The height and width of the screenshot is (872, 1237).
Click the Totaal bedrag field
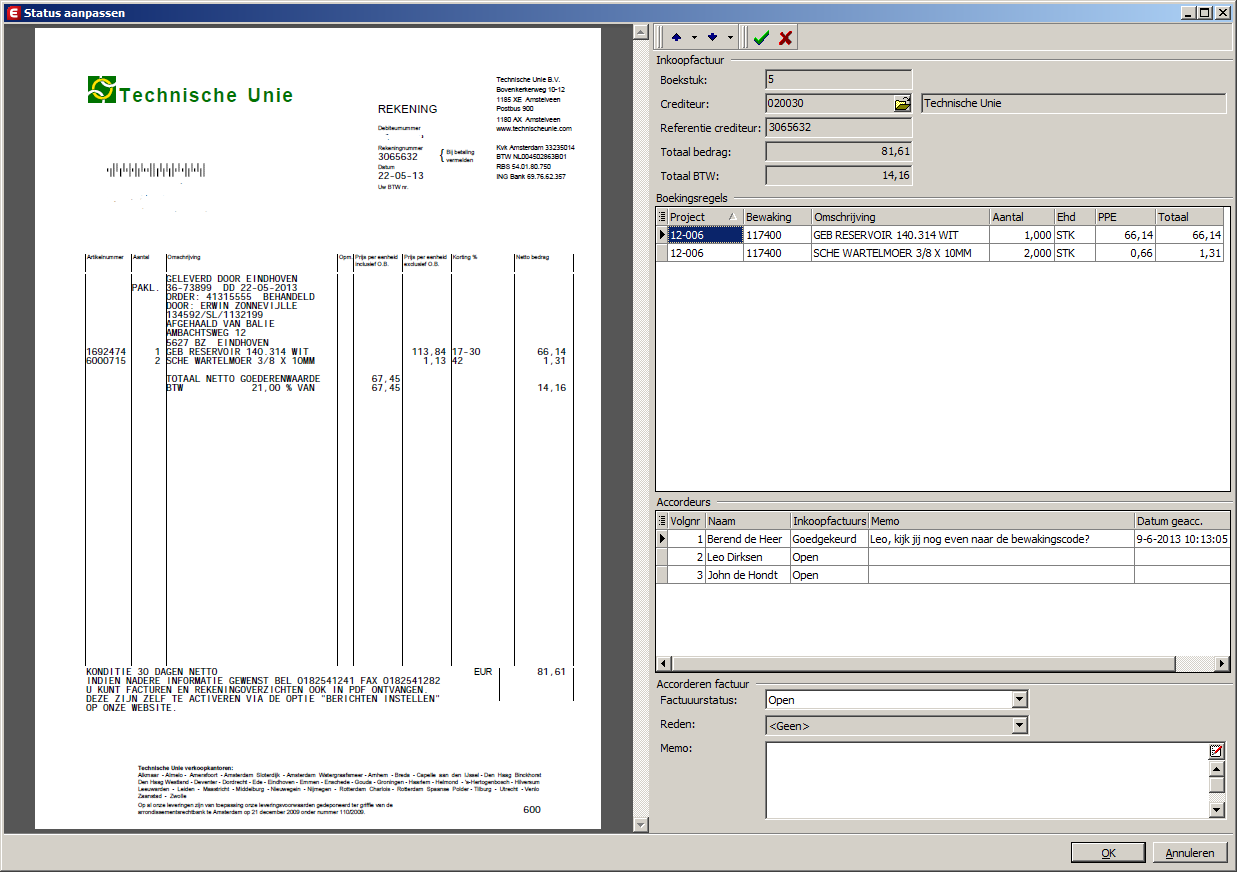tap(838, 151)
